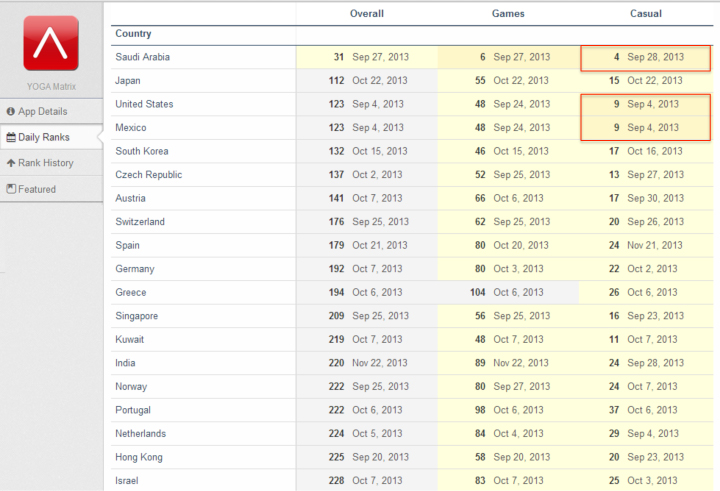This screenshot has width=720, height=491.
Task: Select the United States row label
Action: click(144, 104)
